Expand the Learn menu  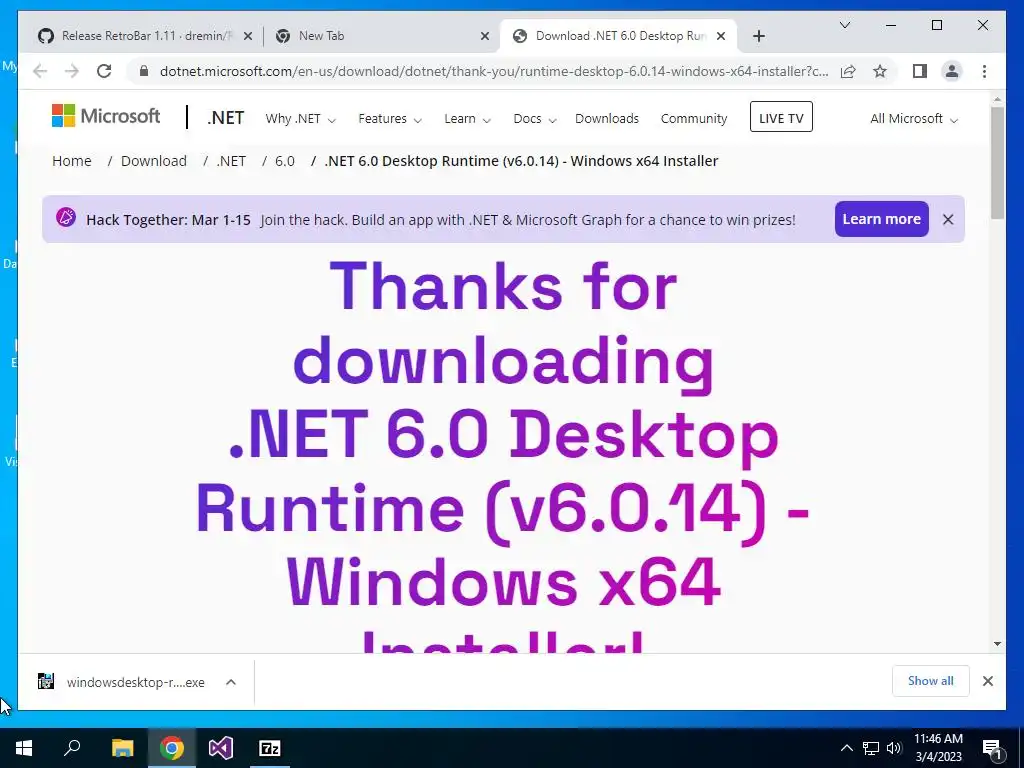pos(468,119)
